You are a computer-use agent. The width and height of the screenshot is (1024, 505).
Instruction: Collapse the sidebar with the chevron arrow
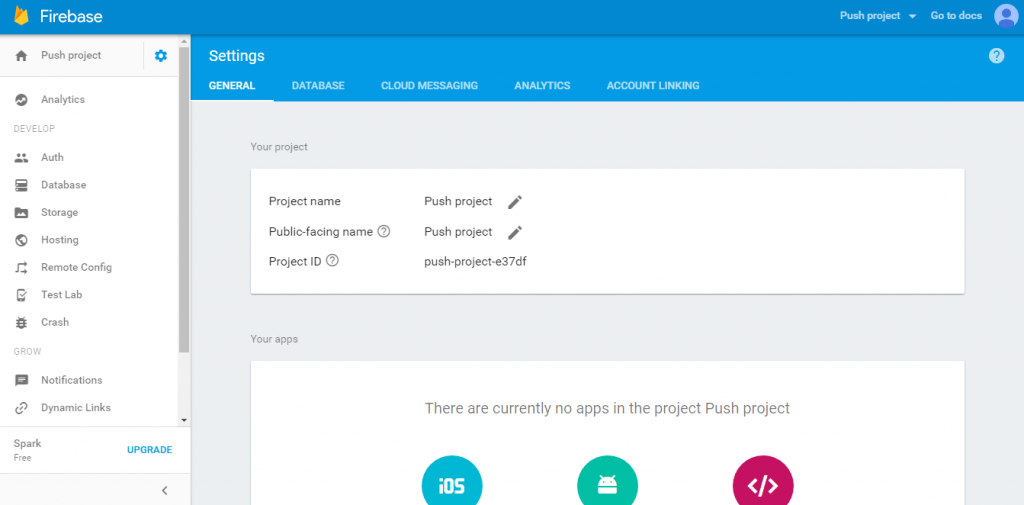click(165, 490)
